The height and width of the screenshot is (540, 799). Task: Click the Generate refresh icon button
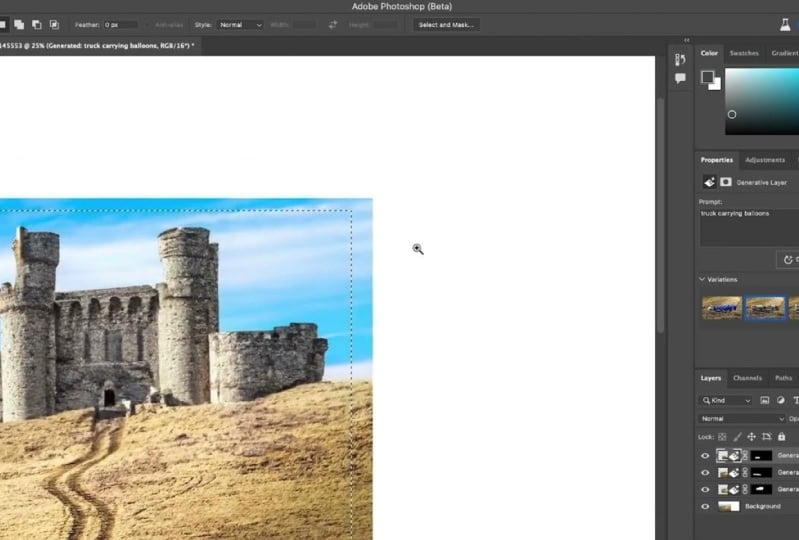788,260
